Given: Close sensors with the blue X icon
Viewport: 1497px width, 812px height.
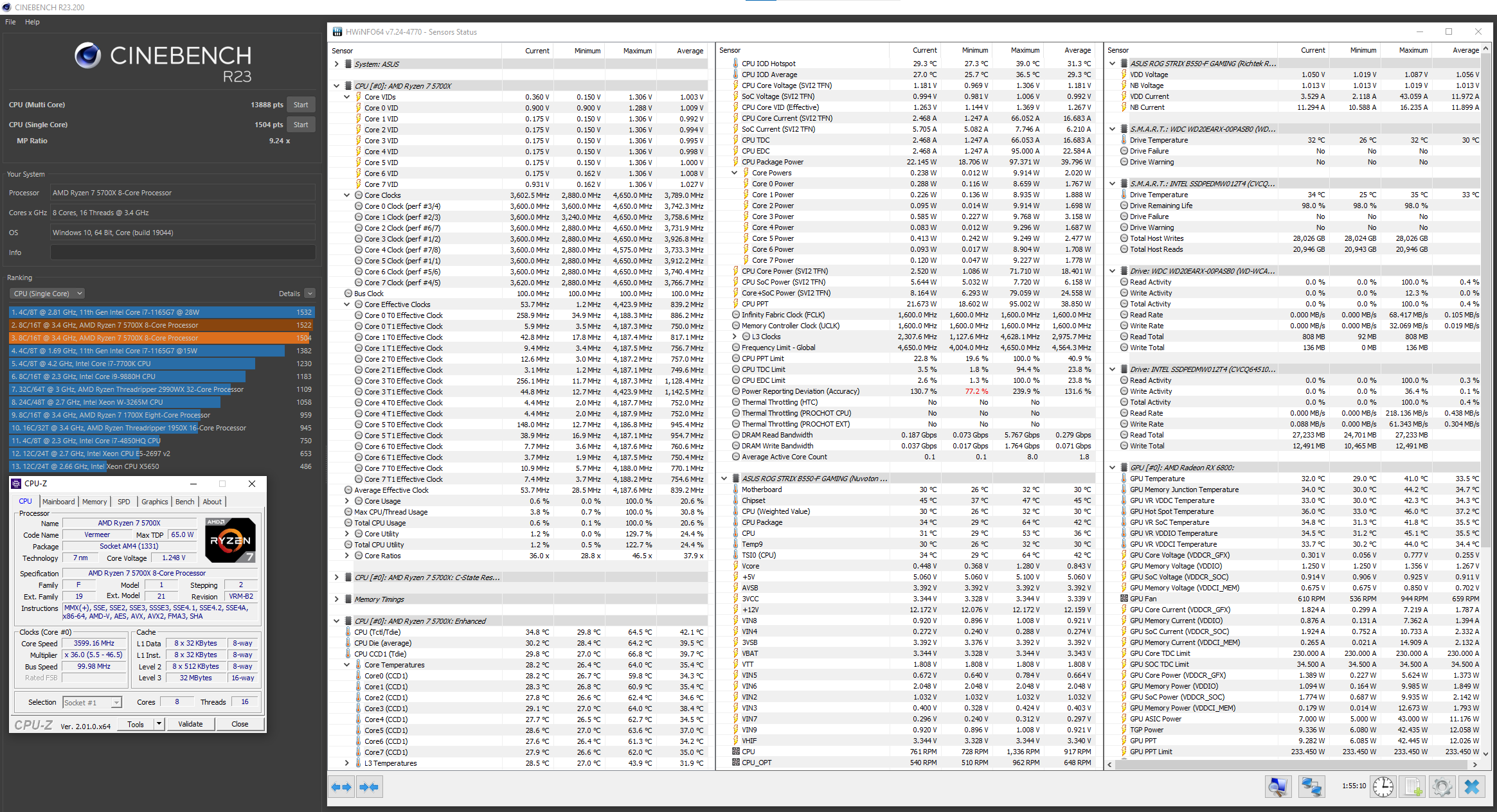Looking at the screenshot, I should pos(1472,786).
